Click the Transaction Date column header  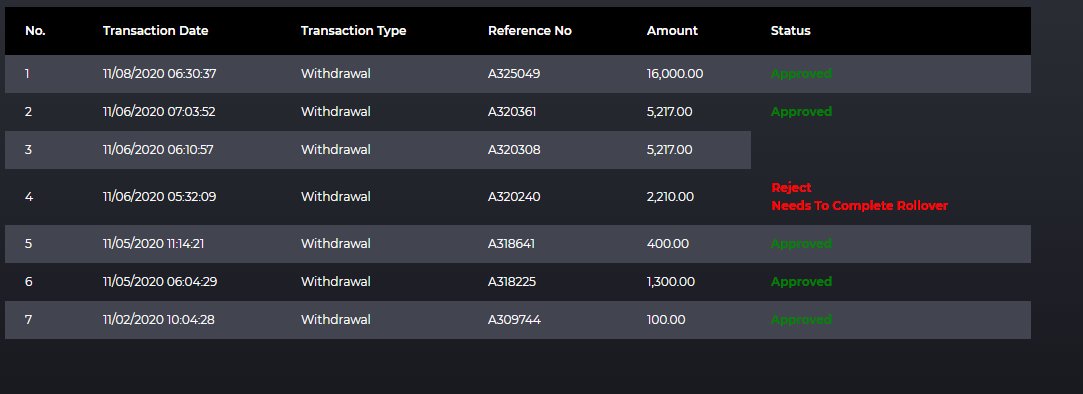click(x=155, y=31)
